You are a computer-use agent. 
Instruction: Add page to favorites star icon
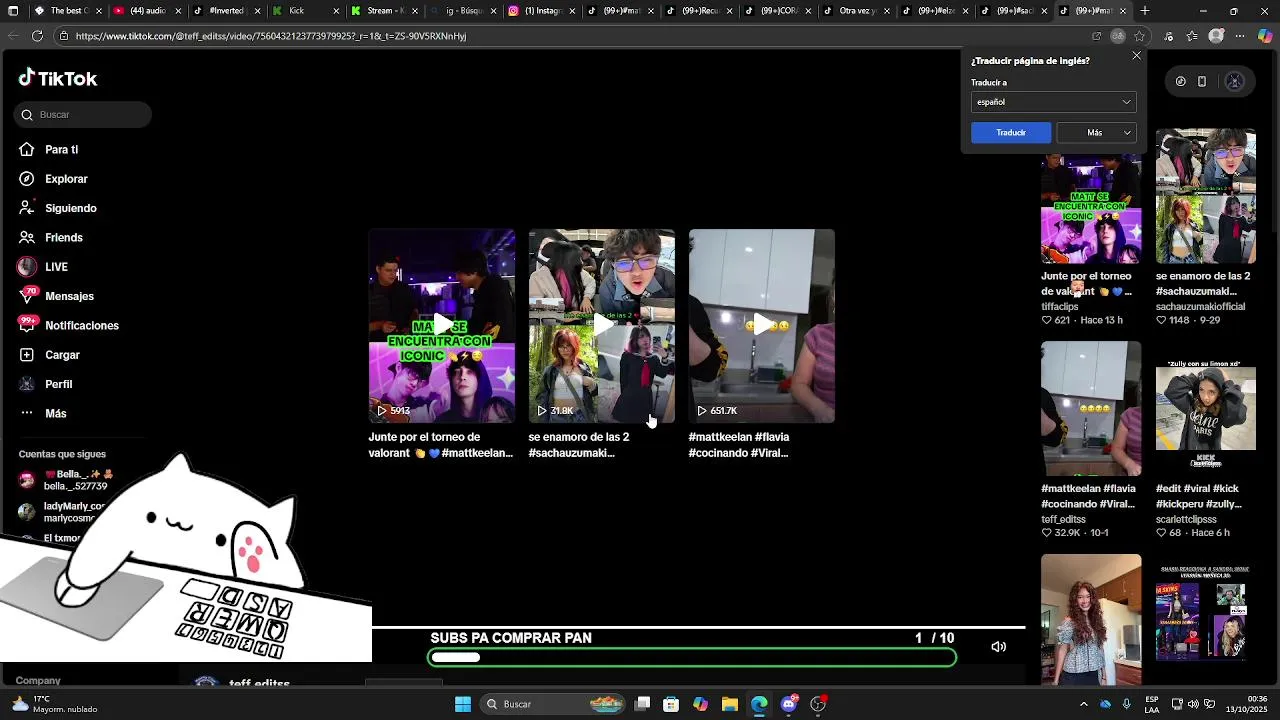[1139, 36]
